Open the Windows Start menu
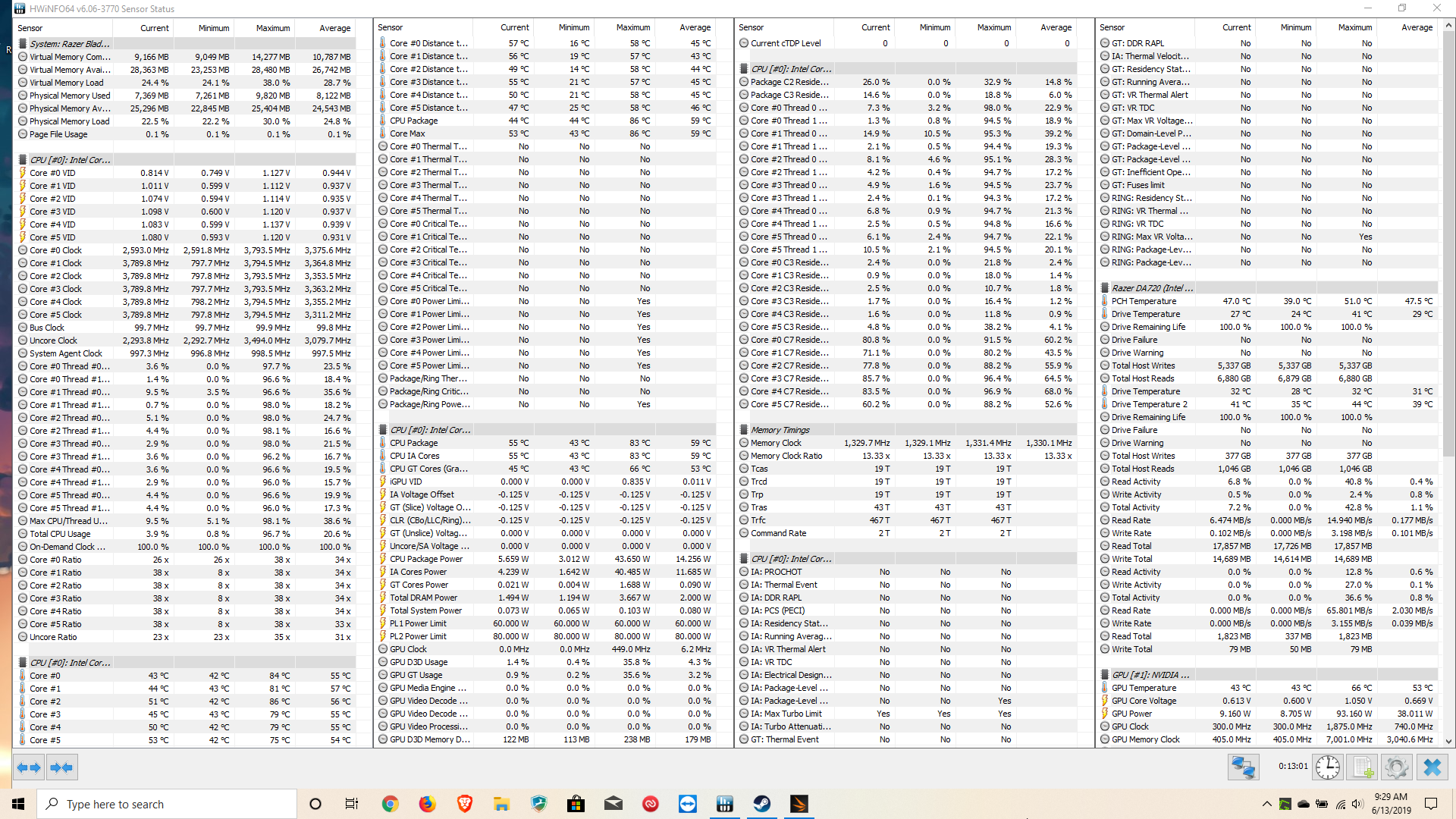The width and height of the screenshot is (1456, 819). (x=18, y=804)
